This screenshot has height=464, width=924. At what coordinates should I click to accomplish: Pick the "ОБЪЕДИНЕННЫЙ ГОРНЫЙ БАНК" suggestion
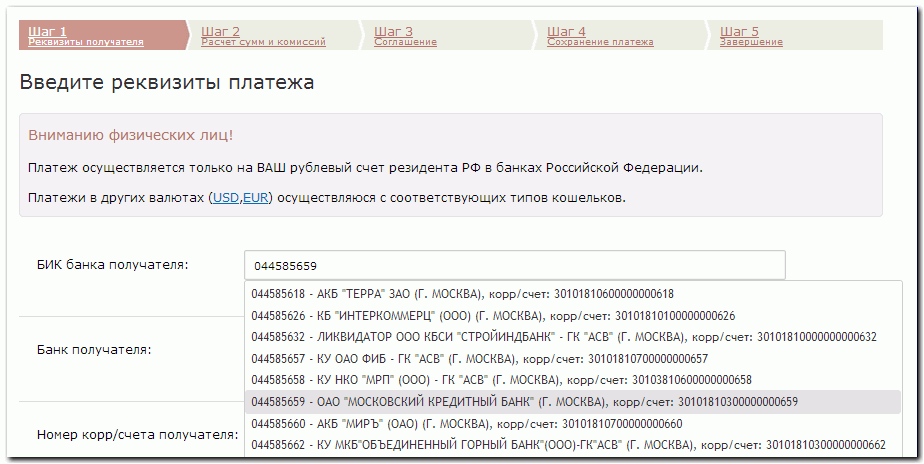tap(568, 445)
